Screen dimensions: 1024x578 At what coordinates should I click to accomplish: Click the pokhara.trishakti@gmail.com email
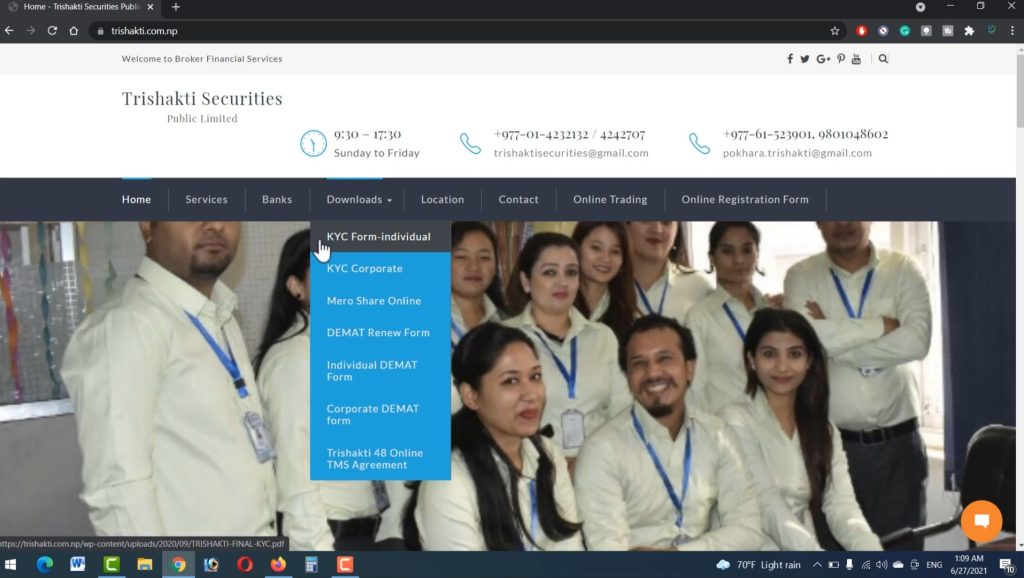pyautogui.click(x=797, y=153)
